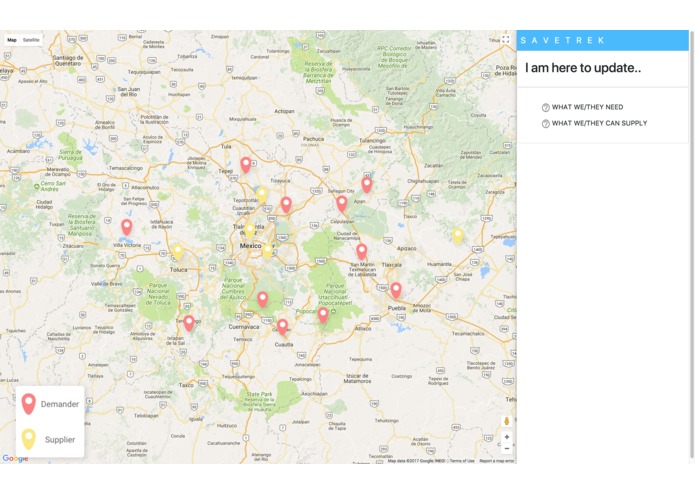The width and height of the screenshot is (695, 494).
Task: Click the red marker northeast of Apan
Action: coord(367,184)
